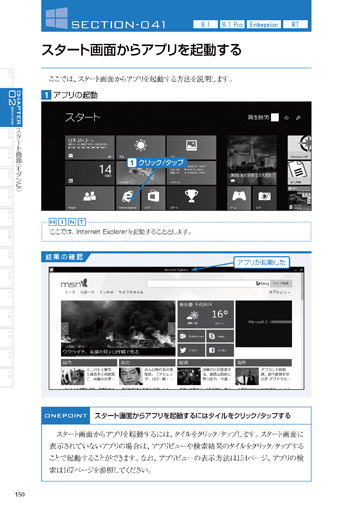Open the Internet Explorer tile

pyautogui.click(x=128, y=198)
